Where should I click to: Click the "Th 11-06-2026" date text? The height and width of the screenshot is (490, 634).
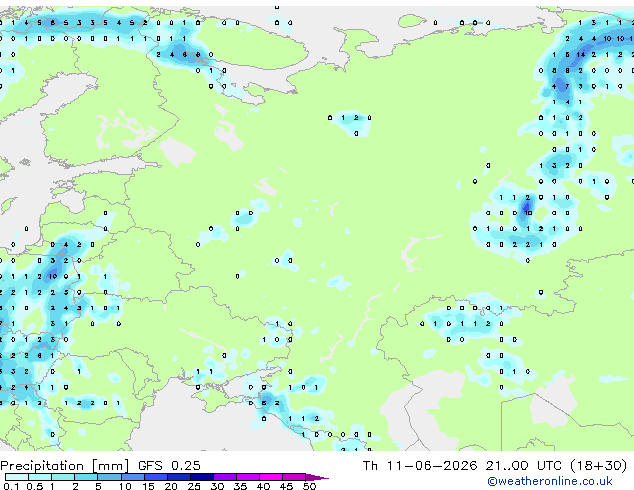pyautogui.click(x=420, y=466)
